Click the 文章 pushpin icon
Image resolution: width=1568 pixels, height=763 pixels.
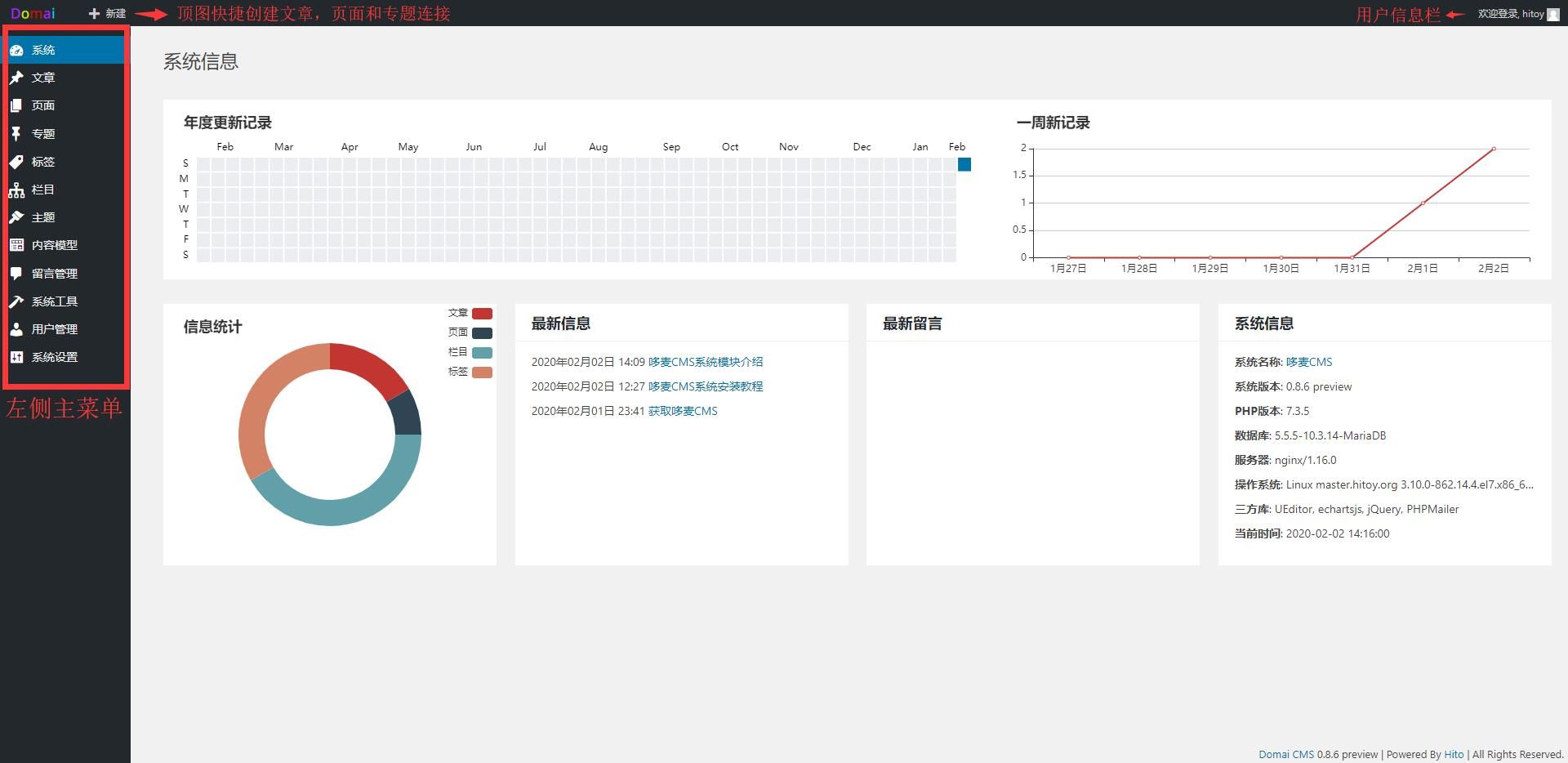16,78
